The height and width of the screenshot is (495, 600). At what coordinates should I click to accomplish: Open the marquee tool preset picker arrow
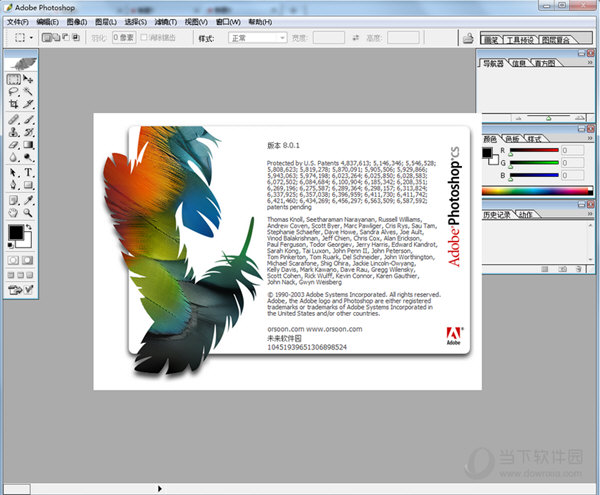31,38
